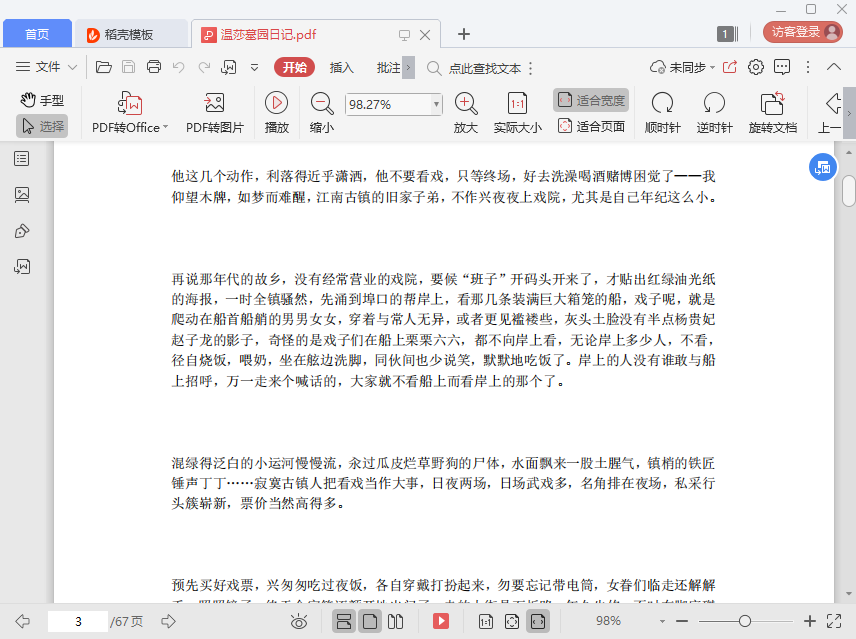This screenshot has height=639, width=856.
Task: Start 播放 slideshow from the ribbon
Action: [276, 112]
